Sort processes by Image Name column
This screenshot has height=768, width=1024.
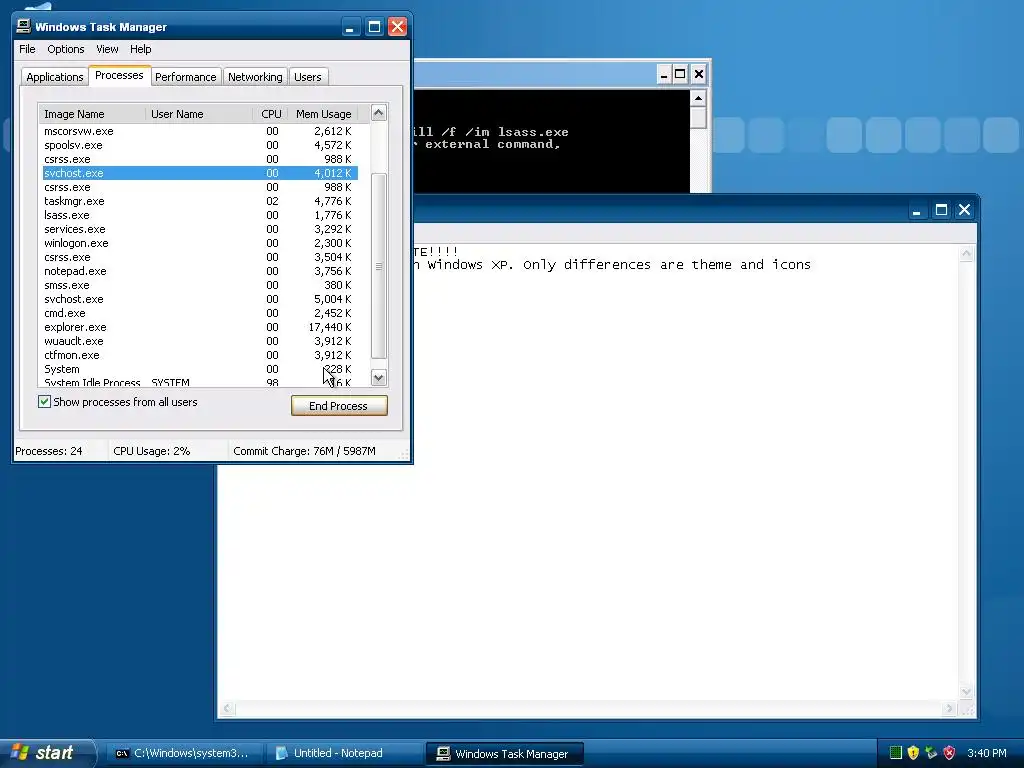[92, 114]
